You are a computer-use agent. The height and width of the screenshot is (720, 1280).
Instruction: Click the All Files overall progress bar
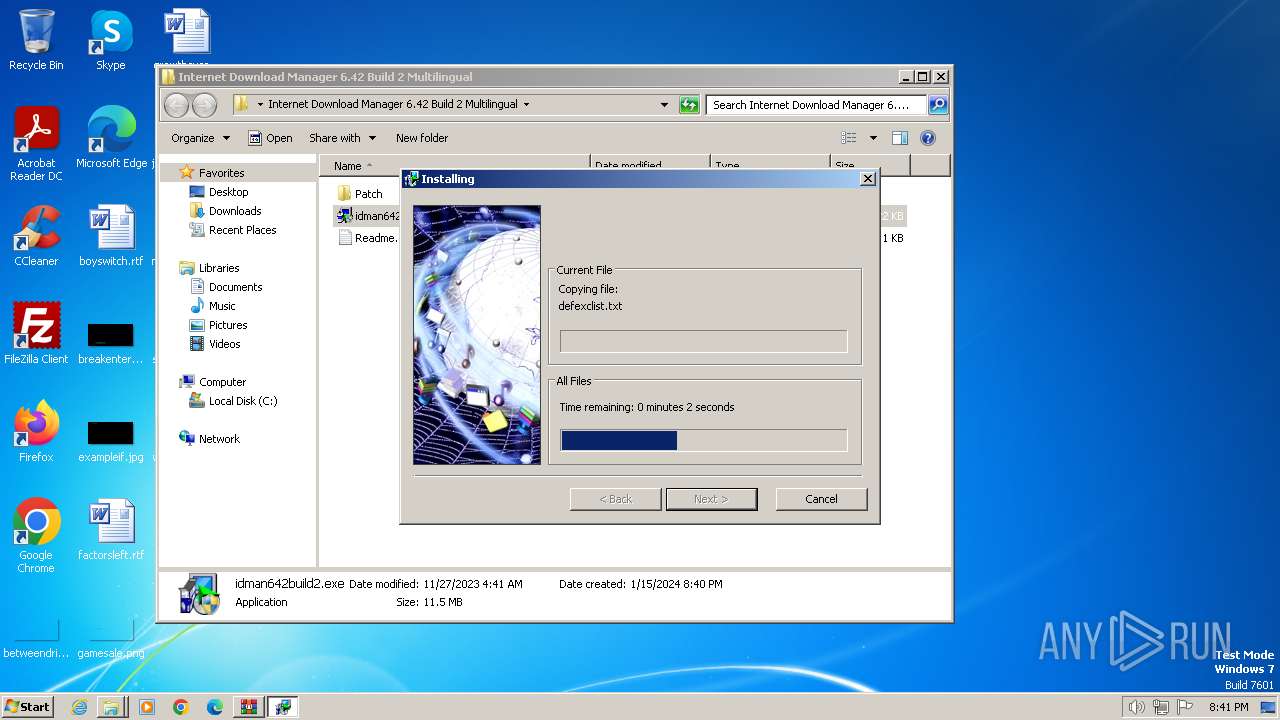point(703,440)
